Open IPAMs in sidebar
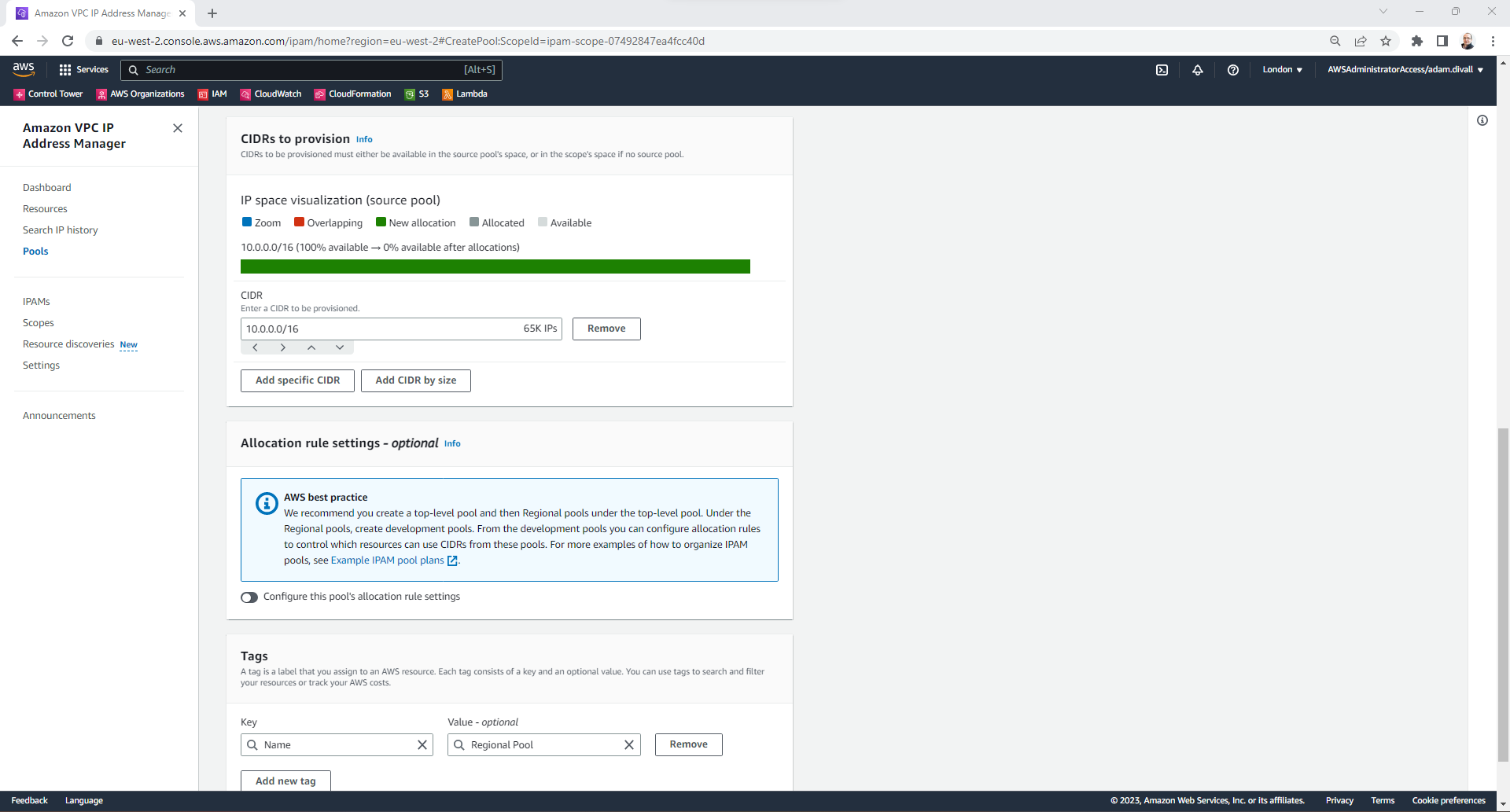Screen dimensions: 1510x812 [36, 302]
